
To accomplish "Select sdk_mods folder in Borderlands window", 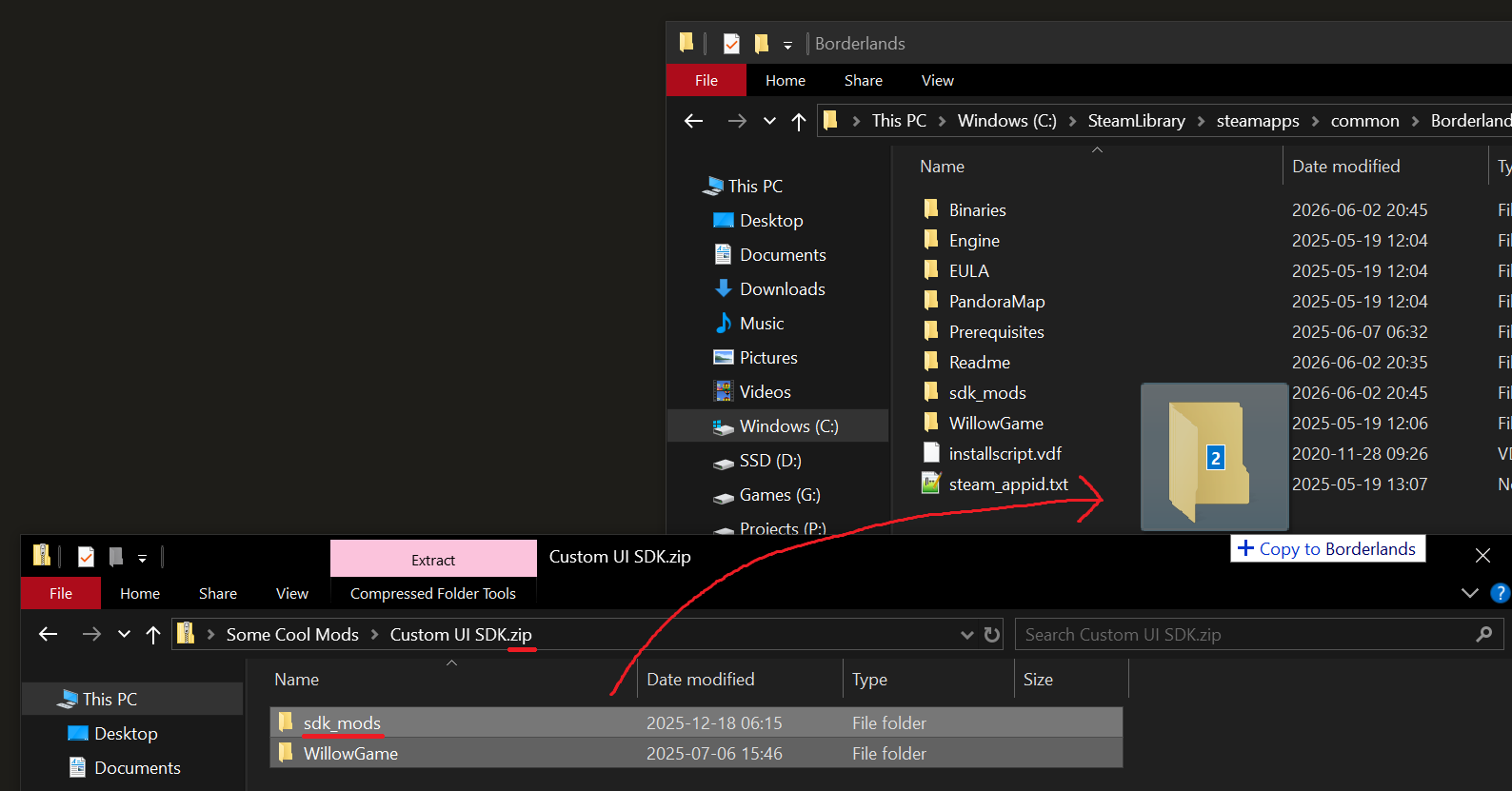I will tap(974, 393).
